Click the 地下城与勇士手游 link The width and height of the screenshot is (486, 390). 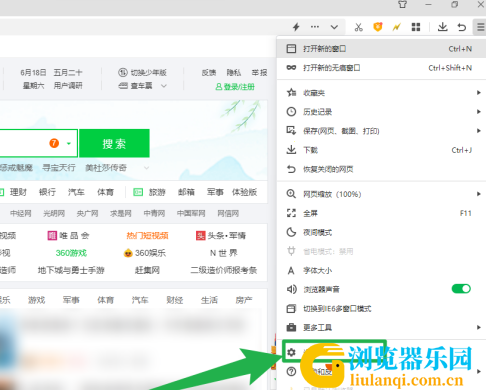tap(71, 270)
